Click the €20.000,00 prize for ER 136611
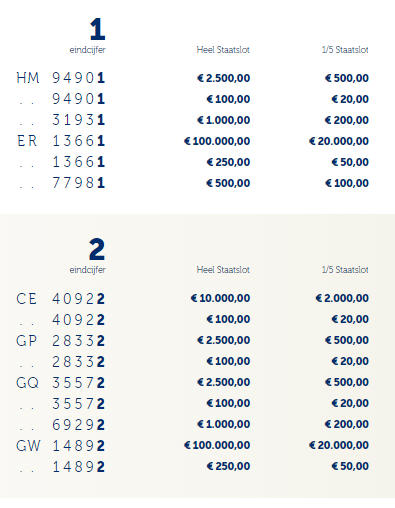 (x=339, y=141)
